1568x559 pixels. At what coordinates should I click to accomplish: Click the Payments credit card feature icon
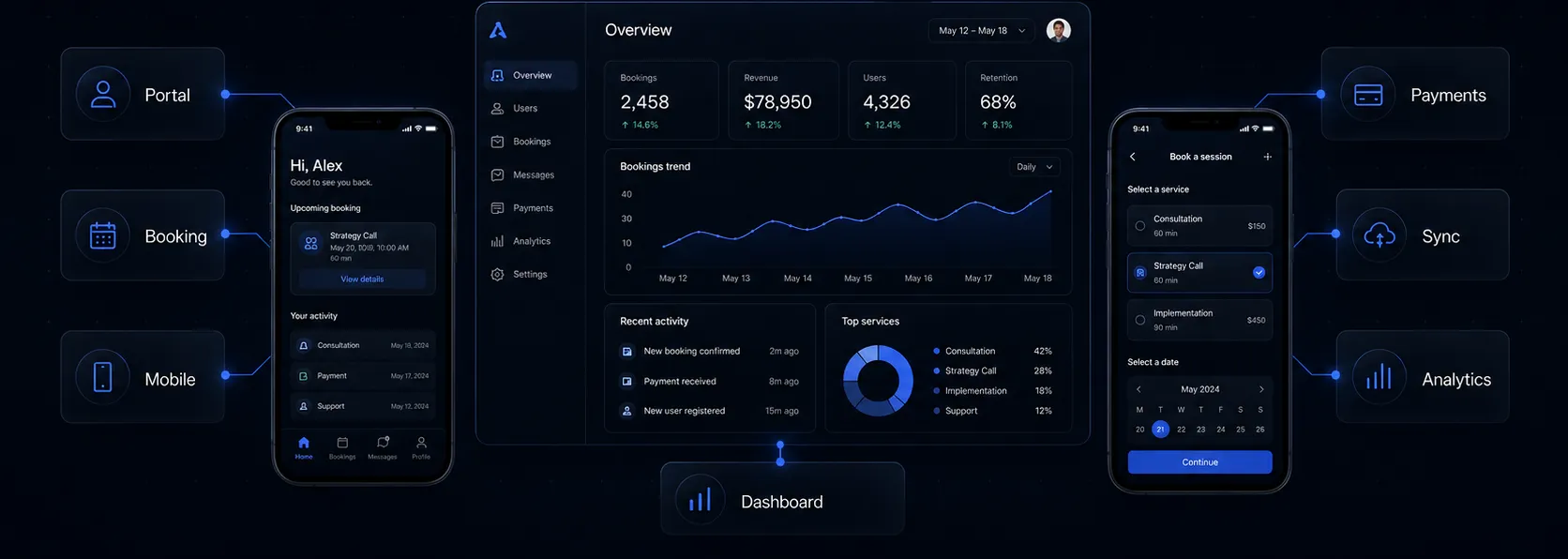point(1368,95)
